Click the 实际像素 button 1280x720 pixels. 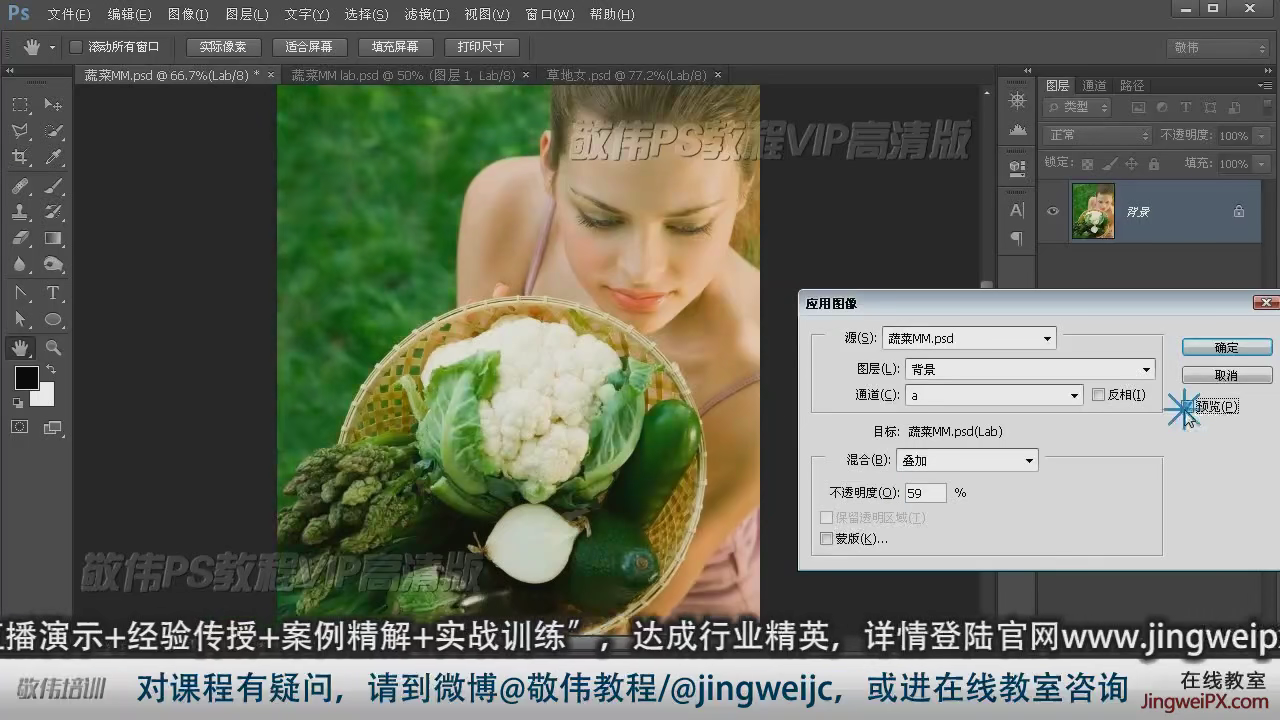223,47
